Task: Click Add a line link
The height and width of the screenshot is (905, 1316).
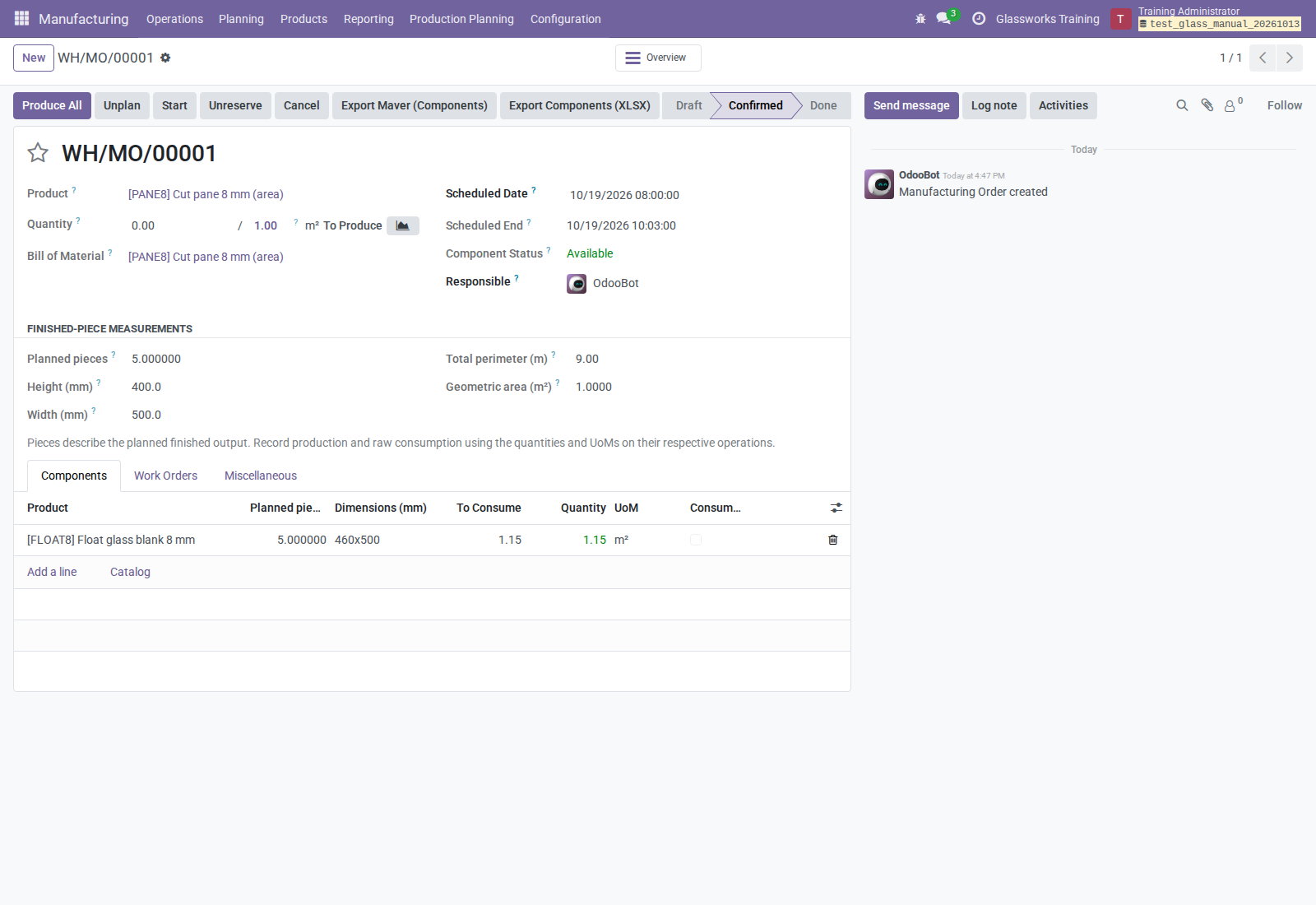Action: tap(52, 572)
